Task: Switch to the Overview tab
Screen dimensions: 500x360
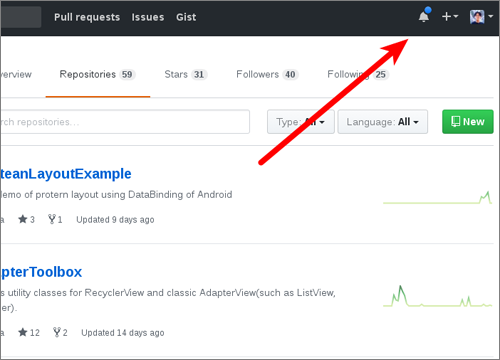Action: pyautogui.click(x=16, y=74)
